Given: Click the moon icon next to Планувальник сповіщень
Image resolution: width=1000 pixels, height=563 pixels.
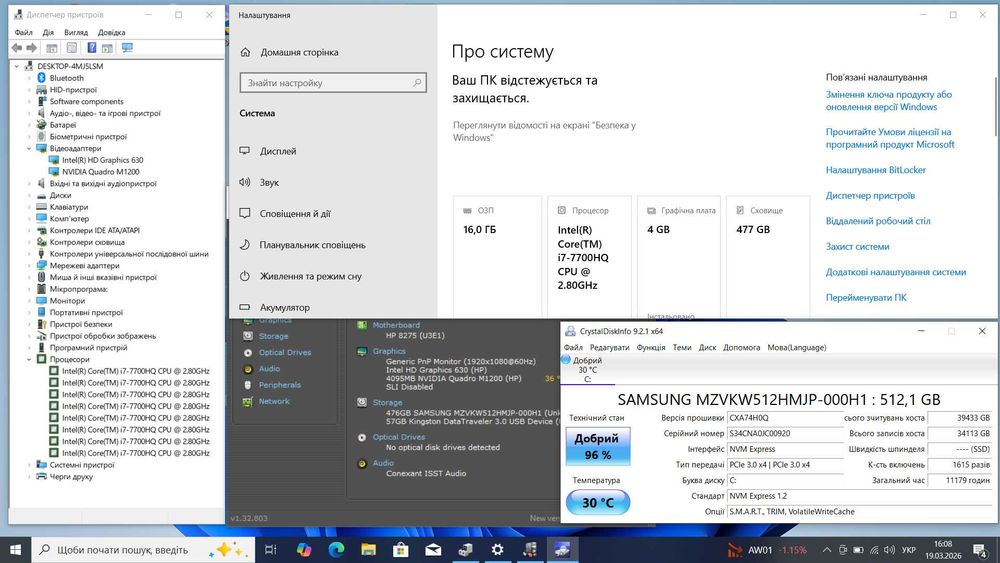Looking at the screenshot, I should 245,245.
